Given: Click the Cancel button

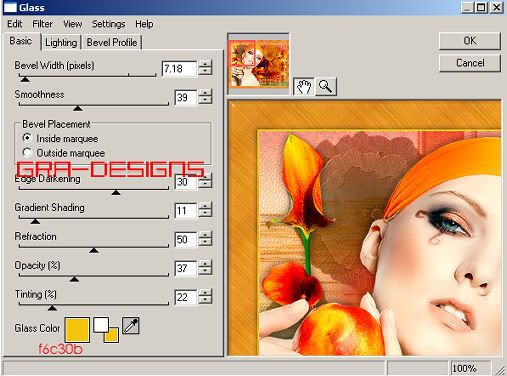Looking at the screenshot, I should click(x=470, y=63).
